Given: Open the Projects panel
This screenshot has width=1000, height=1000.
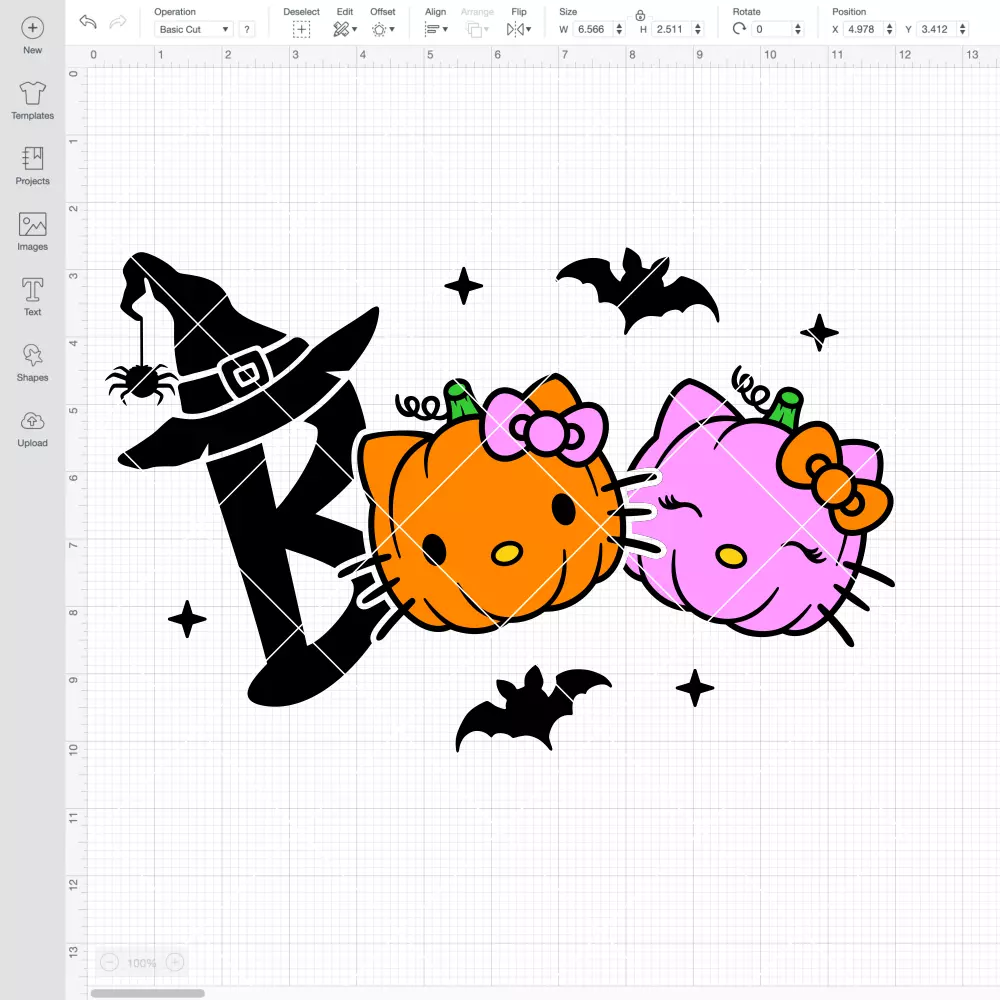Looking at the screenshot, I should [33, 166].
